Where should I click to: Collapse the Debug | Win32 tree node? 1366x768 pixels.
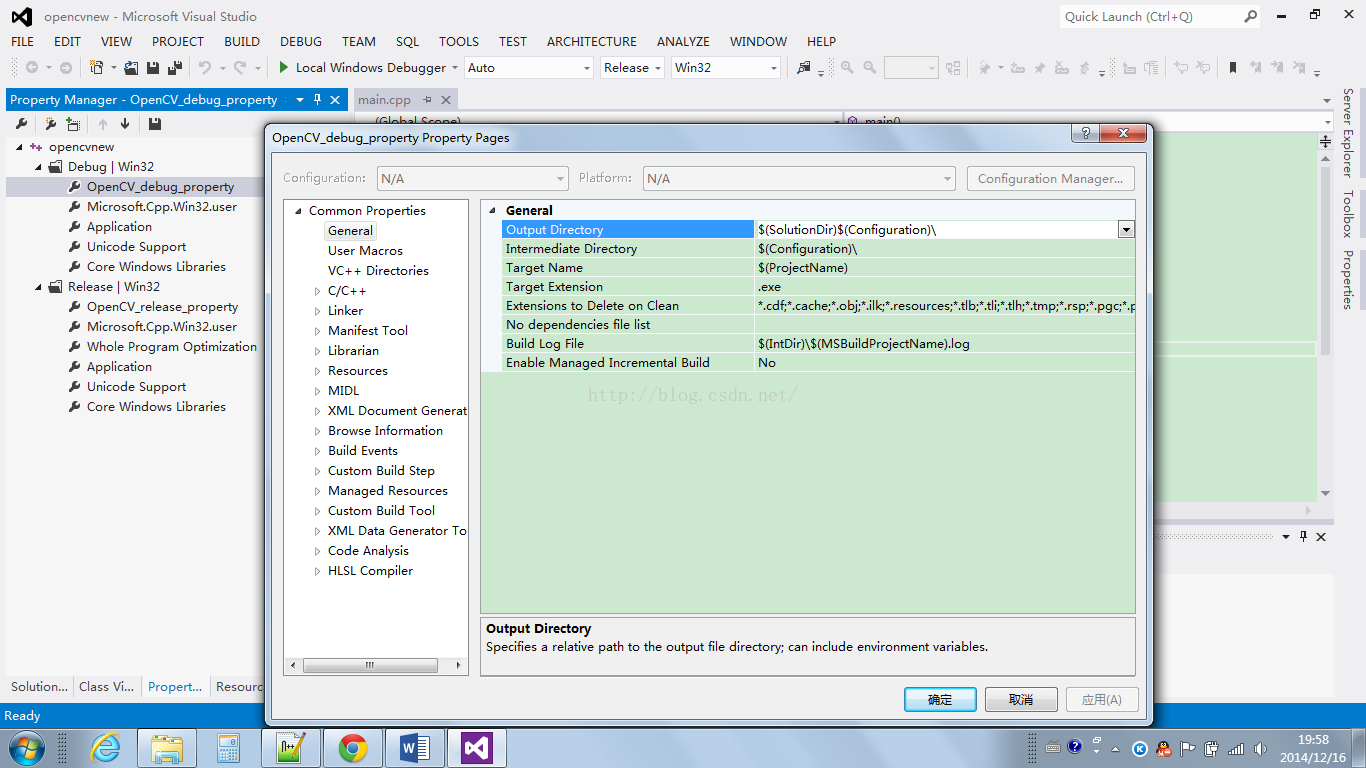click(39, 167)
